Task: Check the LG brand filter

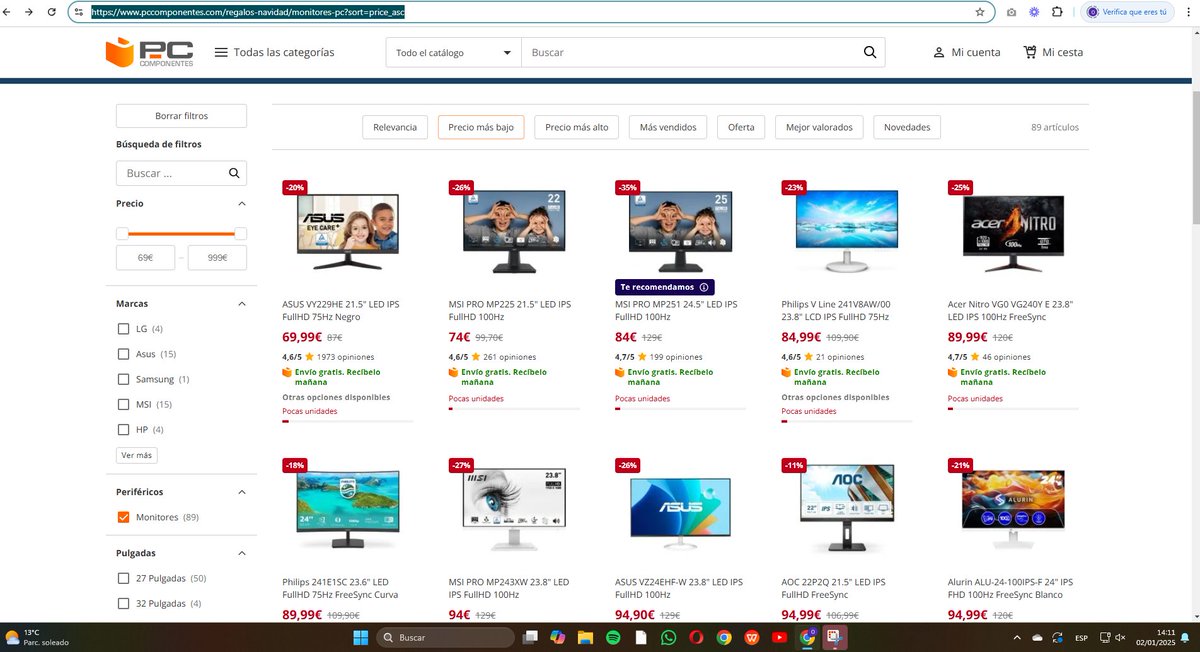Action: (x=124, y=329)
